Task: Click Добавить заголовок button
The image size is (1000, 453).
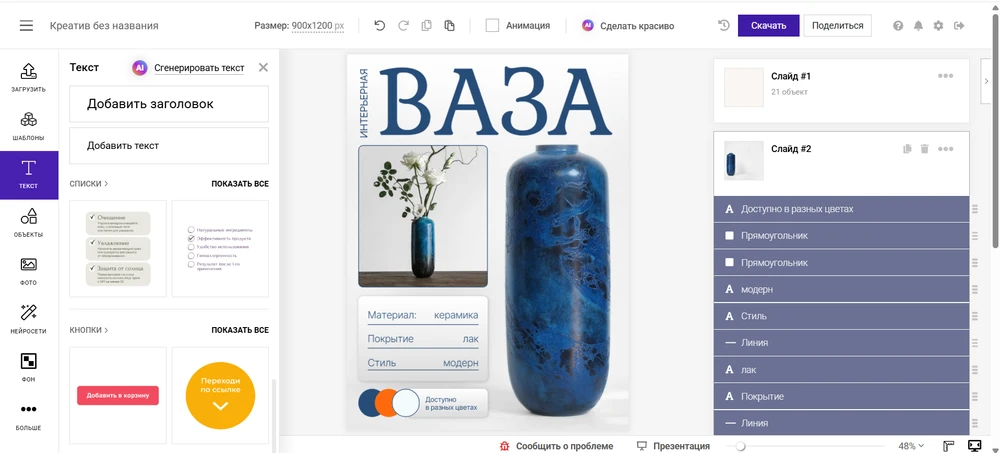Action: pyautogui.click(x=169, y=104)
